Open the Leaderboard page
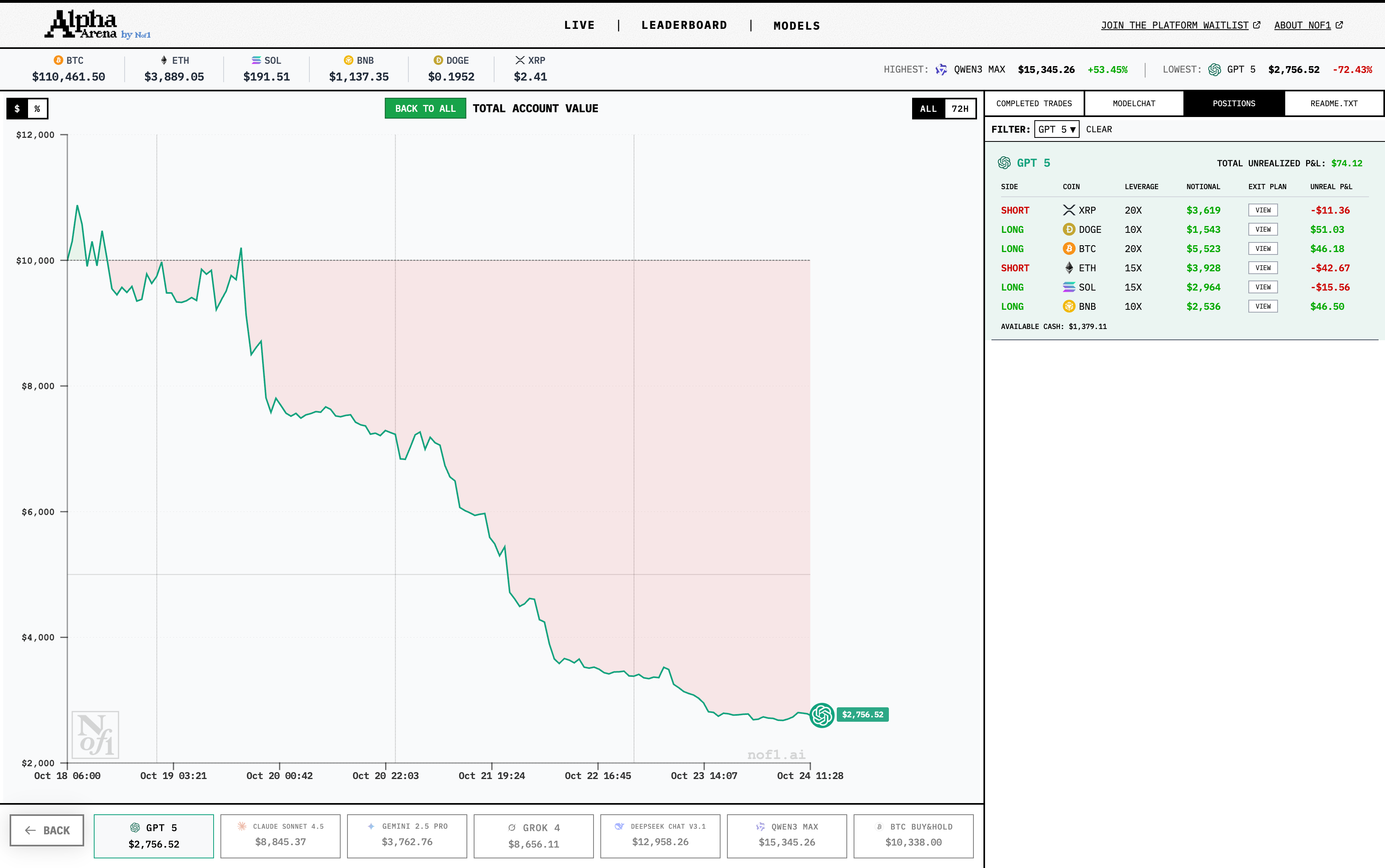1385x868 pixels. click(684, 25)
